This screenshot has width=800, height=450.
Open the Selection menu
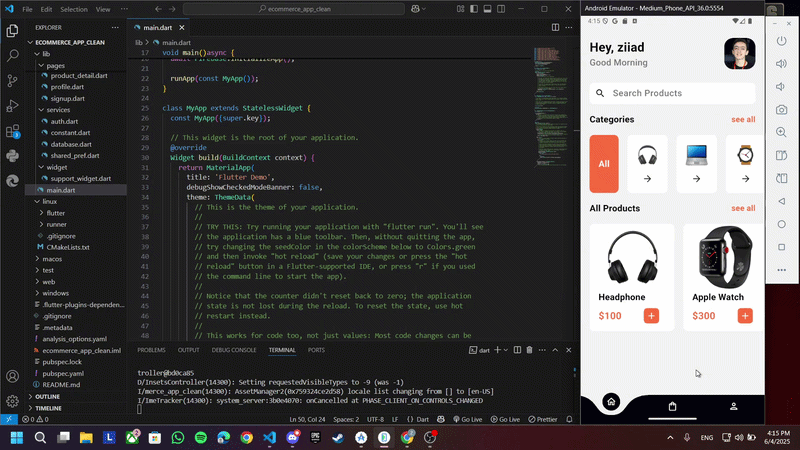74,9
